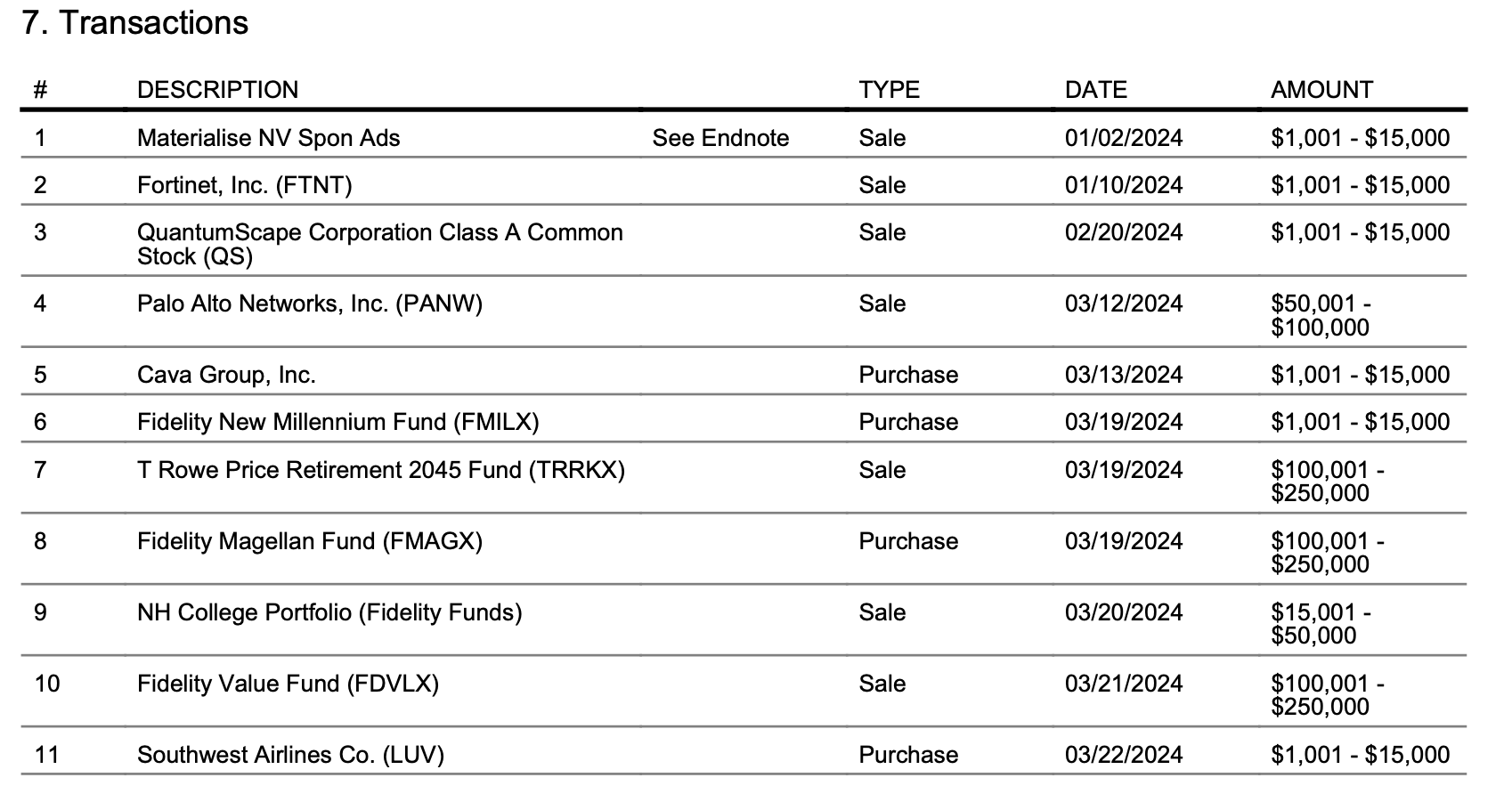This screenshot has width=1512, height=810.
Task: Click the AMOUNT column header
Action: pyautogui.click(x=1321, y=90)
